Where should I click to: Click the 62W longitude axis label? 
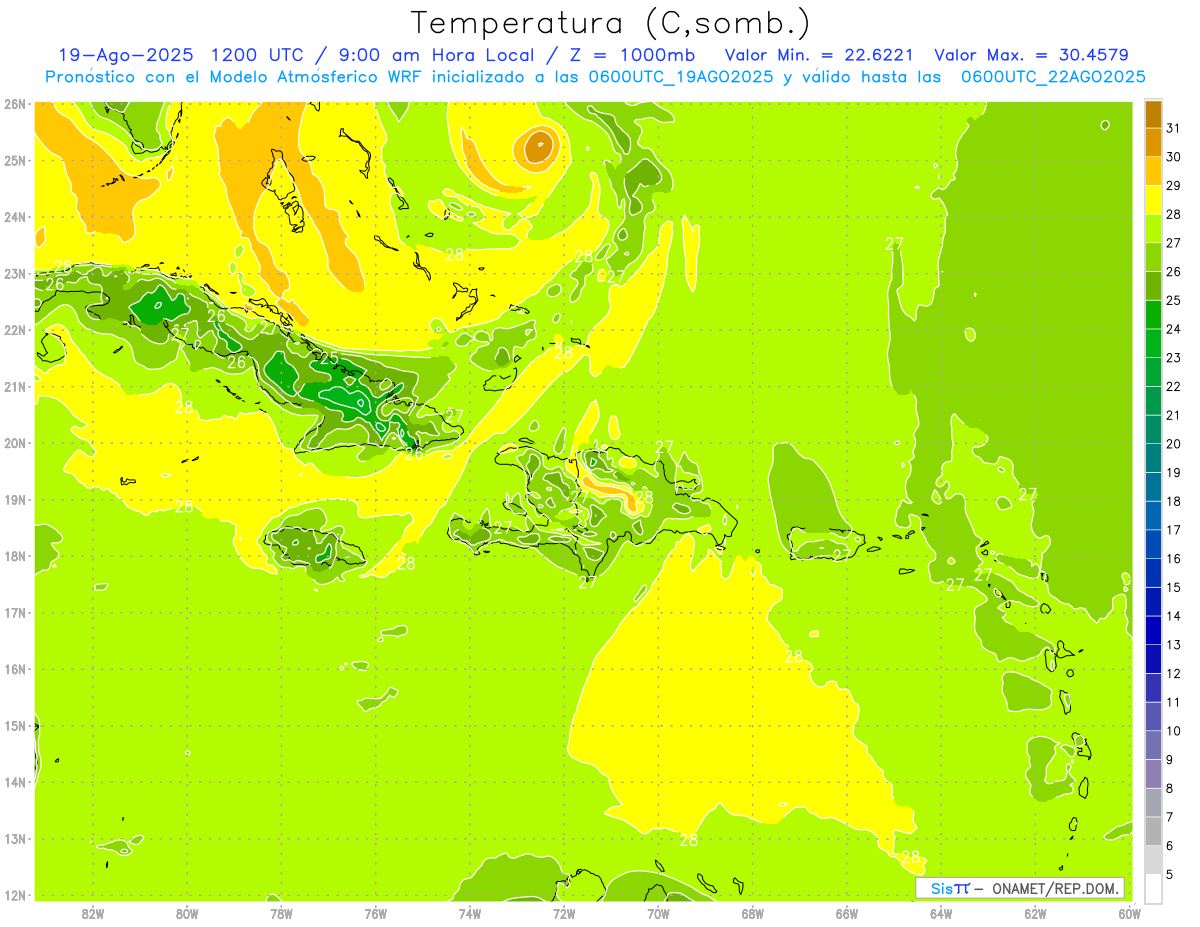(1035, 913)
